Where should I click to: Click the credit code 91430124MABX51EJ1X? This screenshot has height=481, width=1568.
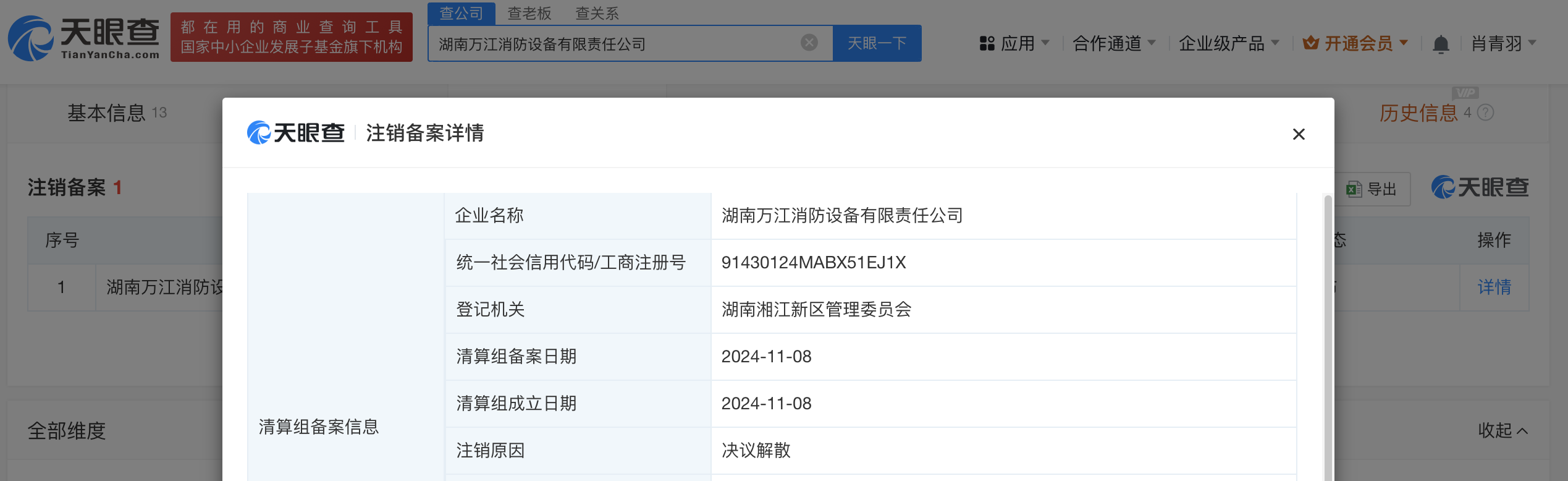[x=814, y=263]
